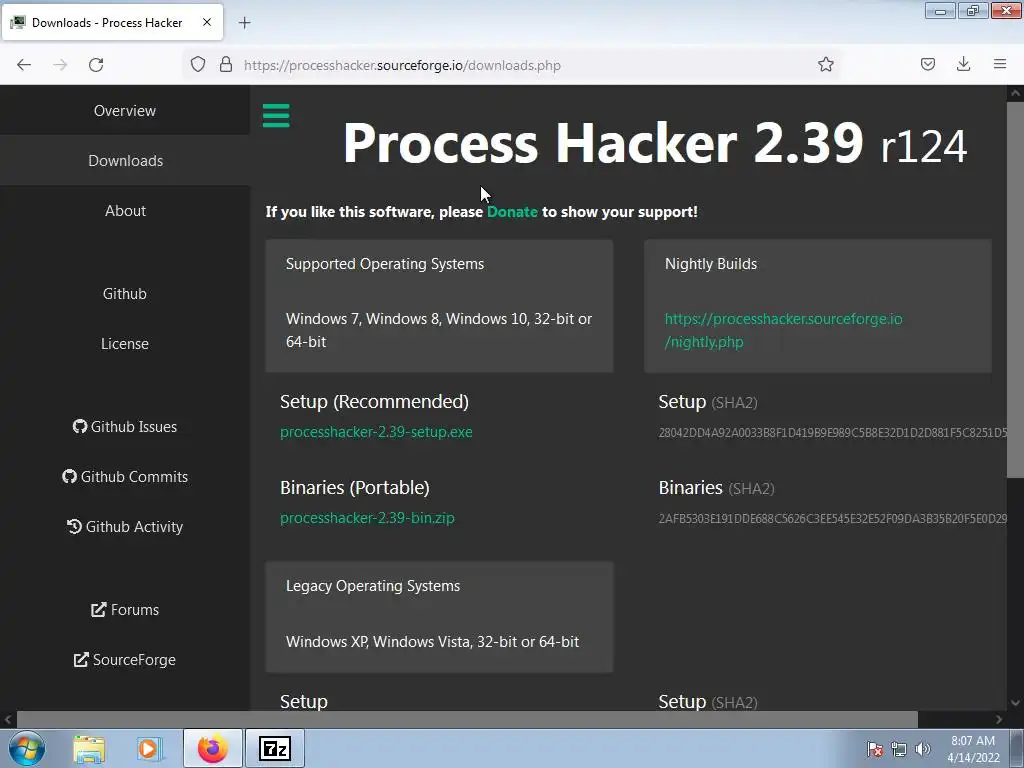Click the taskbar clock showing 8:07 AM

pos(973,749)
